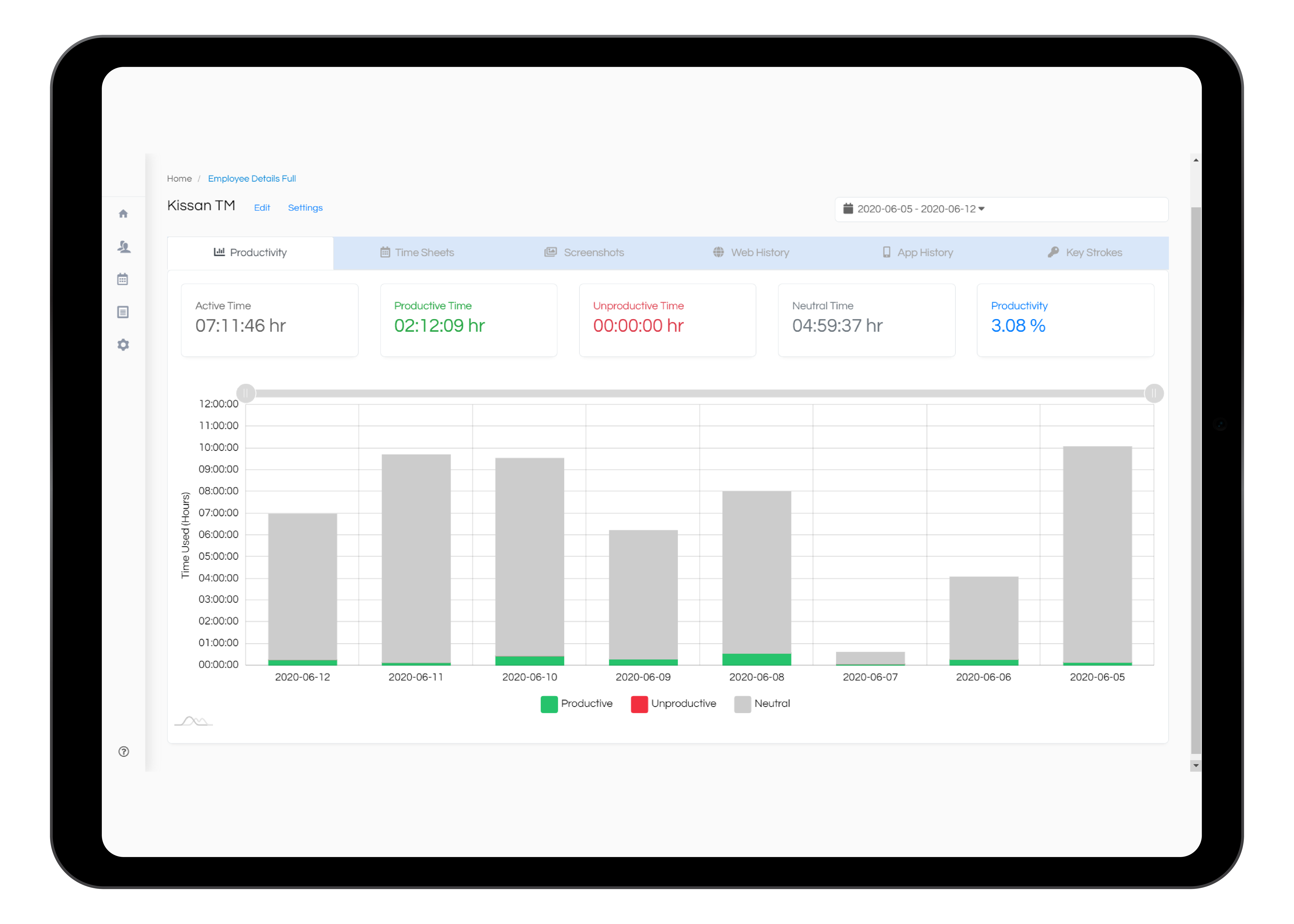
Task: Open the Calendar icon in the left sidebar
Action: [123, 279]
